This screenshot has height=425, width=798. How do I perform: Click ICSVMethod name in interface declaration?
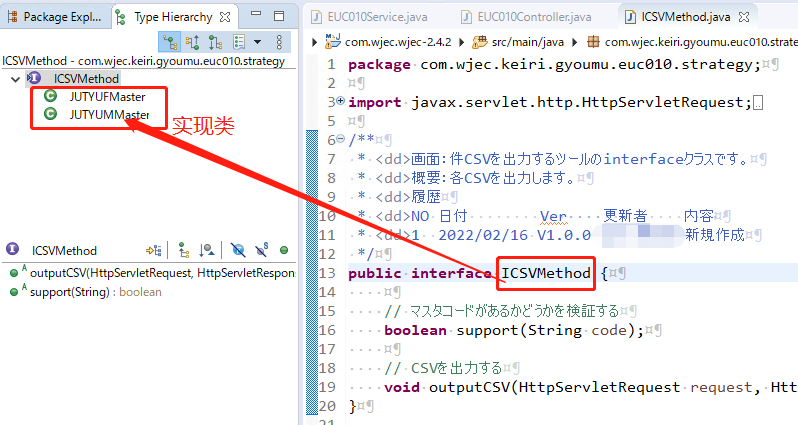pyautogui.click(x=546, y=273)
